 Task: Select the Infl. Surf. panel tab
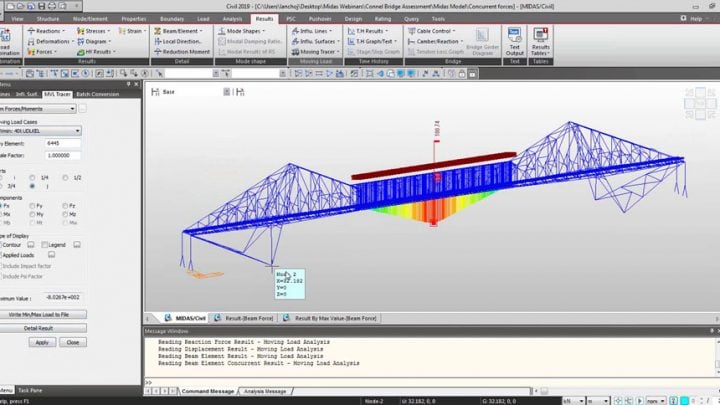pos(27,94)
